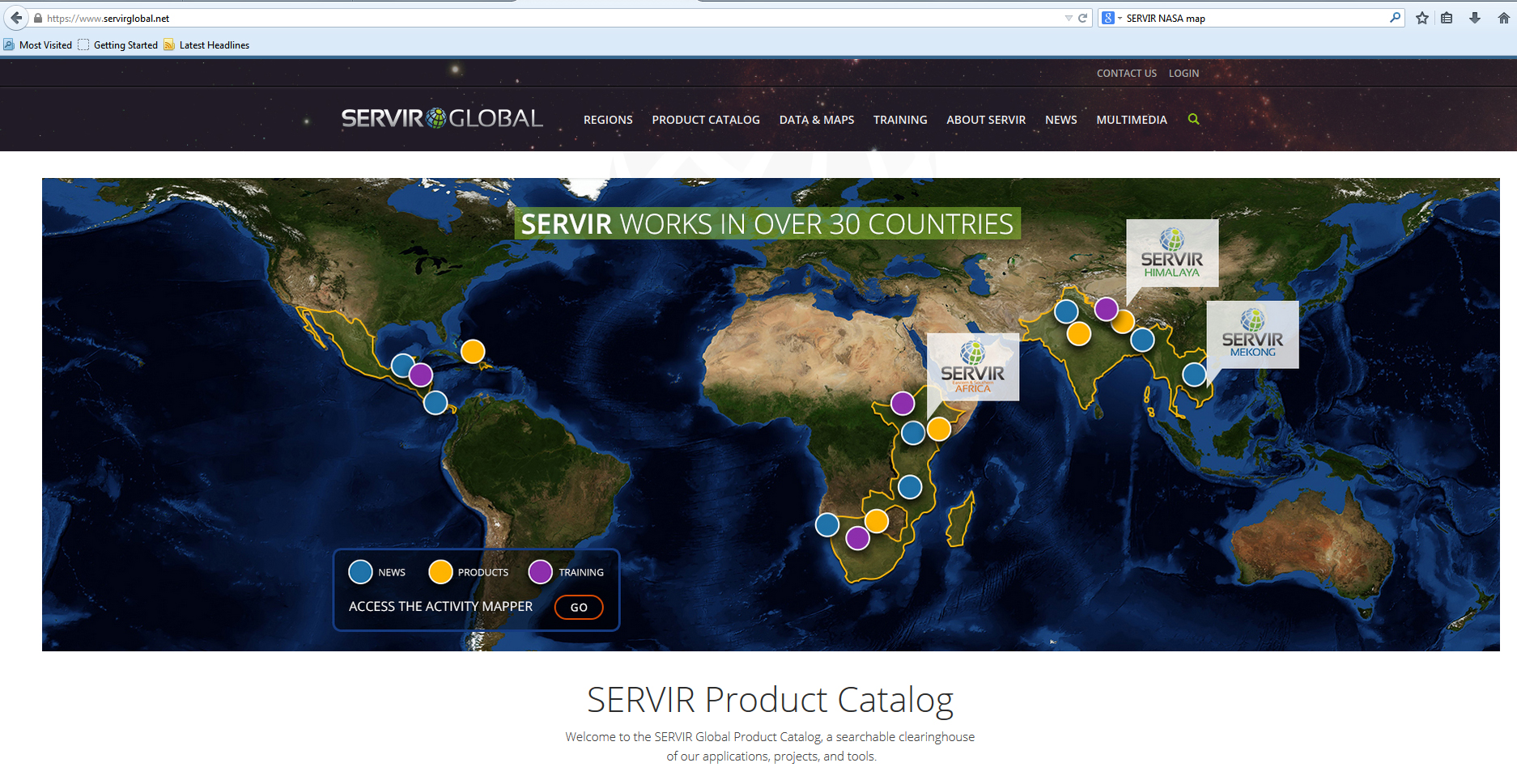Click the SERVIR GLOBAL logo
This screenshot has height=784, width=1517.
point(442,119)
